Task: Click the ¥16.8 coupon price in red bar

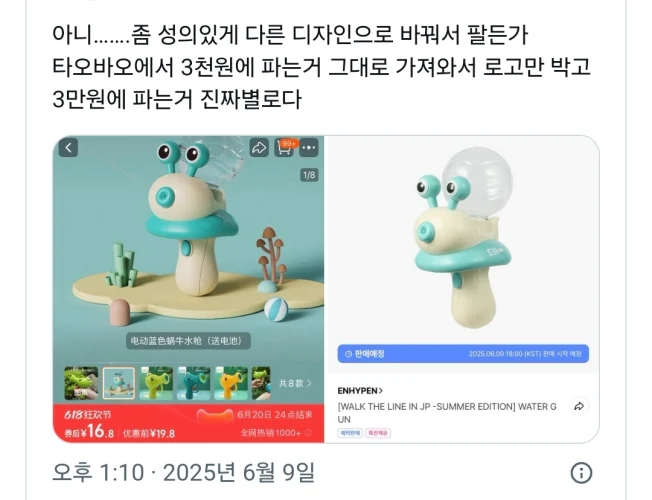Action: (x=89, y=432)
